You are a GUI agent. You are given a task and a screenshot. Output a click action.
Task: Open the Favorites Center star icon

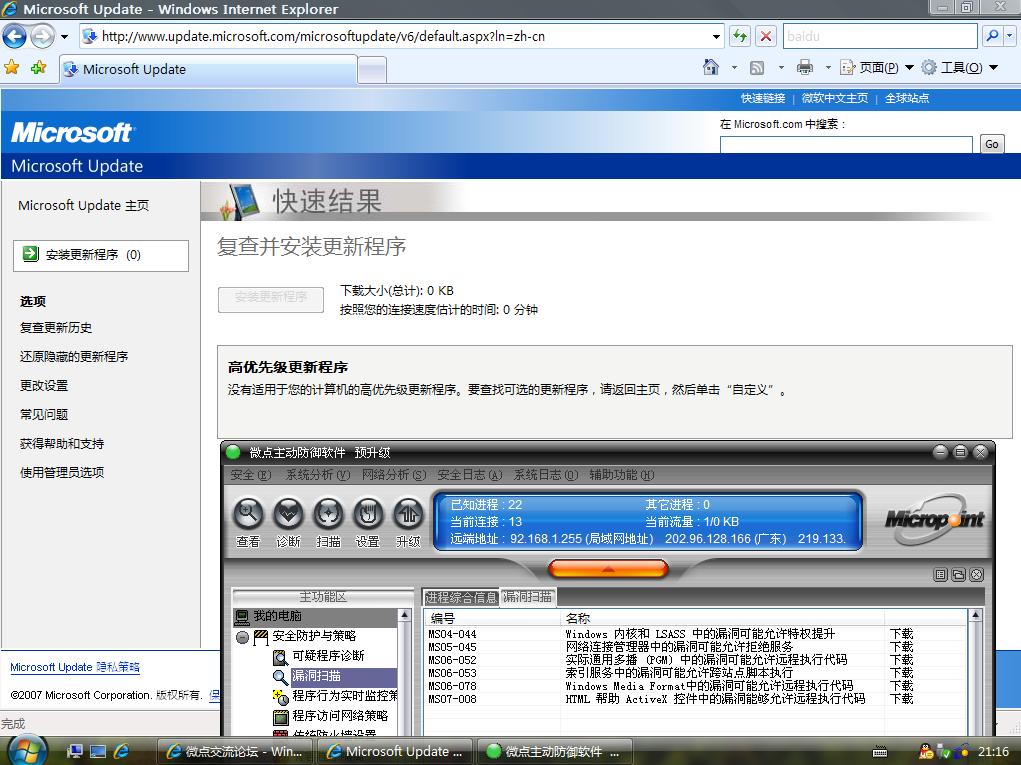click(x=12, y=67)
